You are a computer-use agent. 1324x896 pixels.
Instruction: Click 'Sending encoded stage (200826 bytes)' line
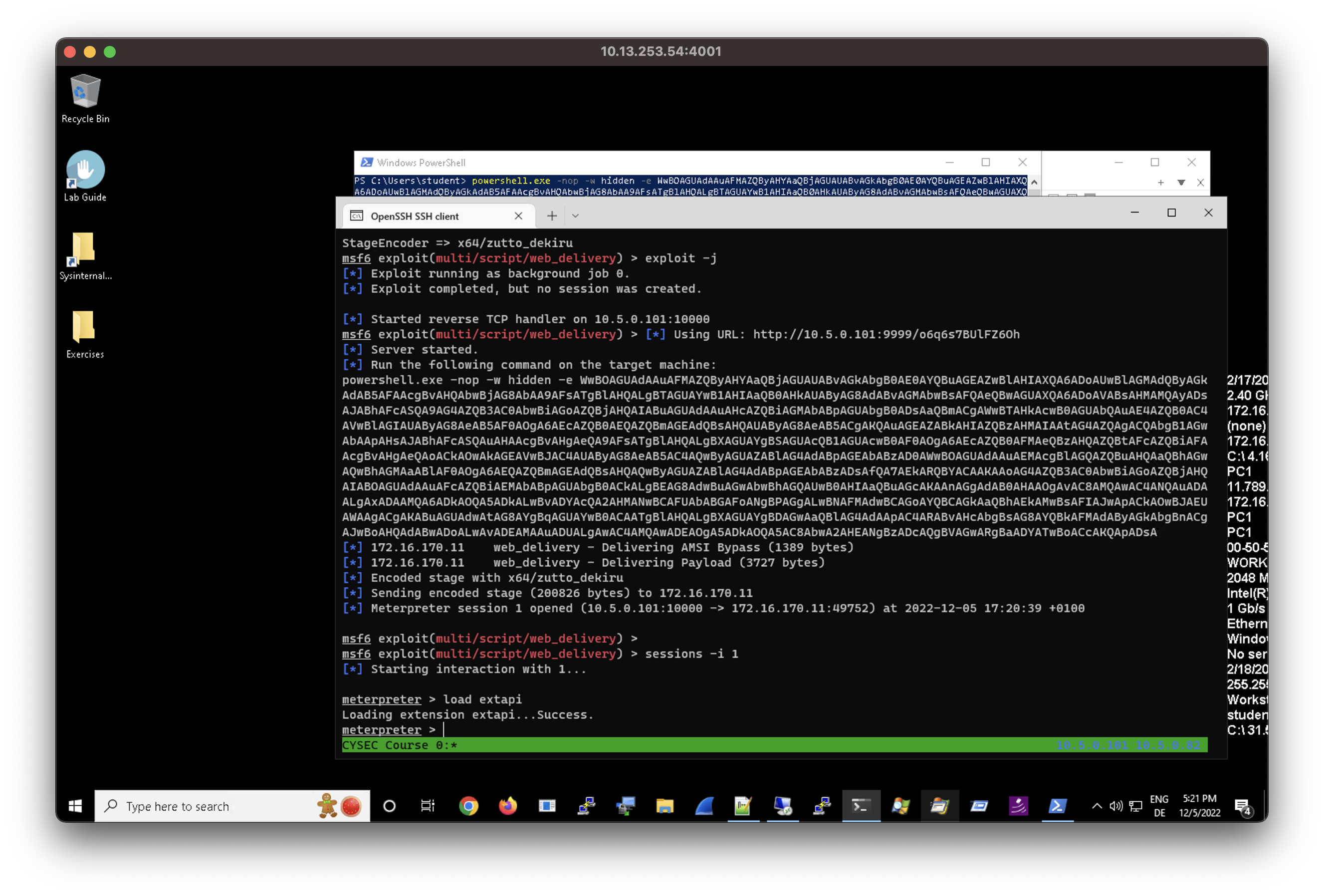(547, 593)
